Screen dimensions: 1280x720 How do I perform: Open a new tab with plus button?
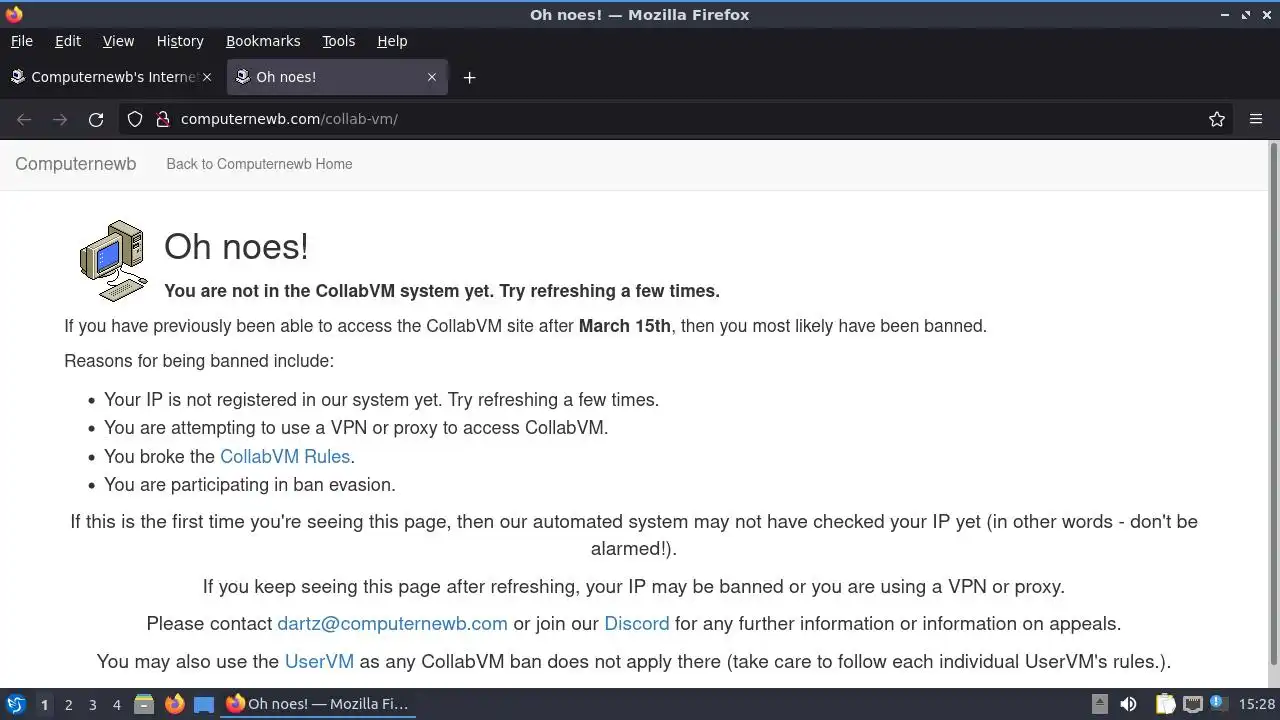coord(469,77)
